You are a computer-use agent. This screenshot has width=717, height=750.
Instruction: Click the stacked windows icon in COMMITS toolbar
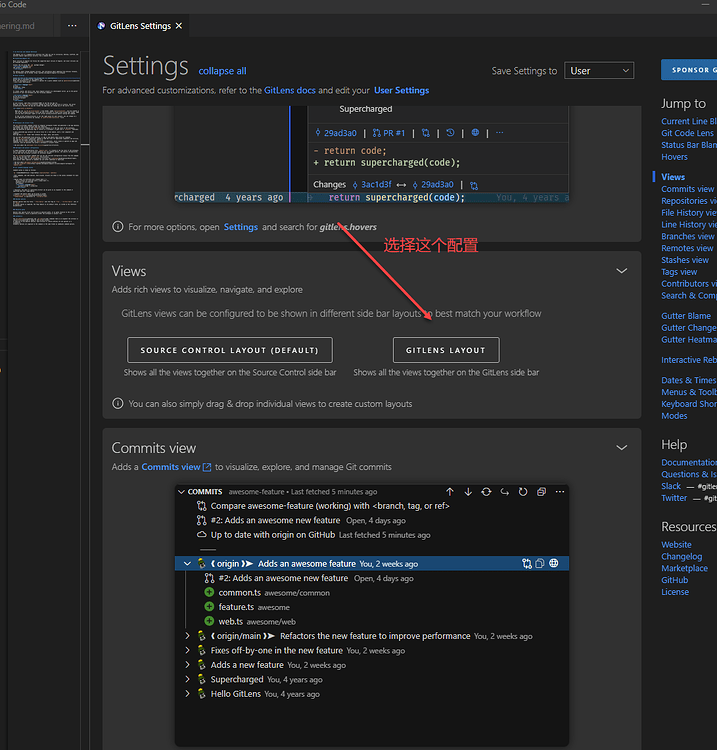(x=541, y=492)
